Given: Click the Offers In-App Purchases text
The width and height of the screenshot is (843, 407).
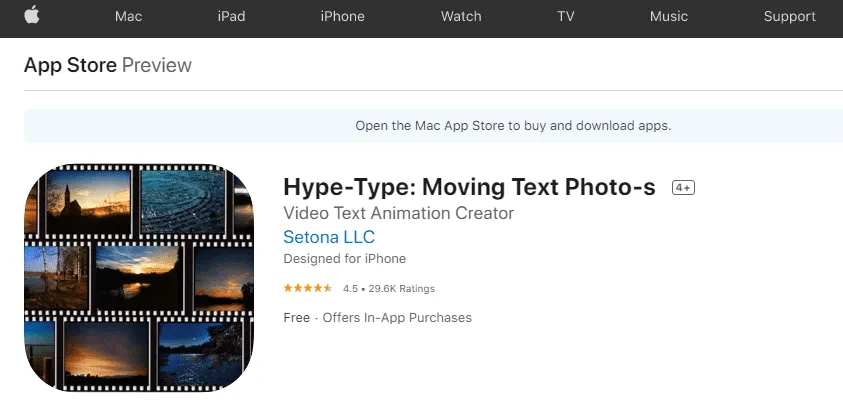Looking at the screenshot, I should [396, 318].
